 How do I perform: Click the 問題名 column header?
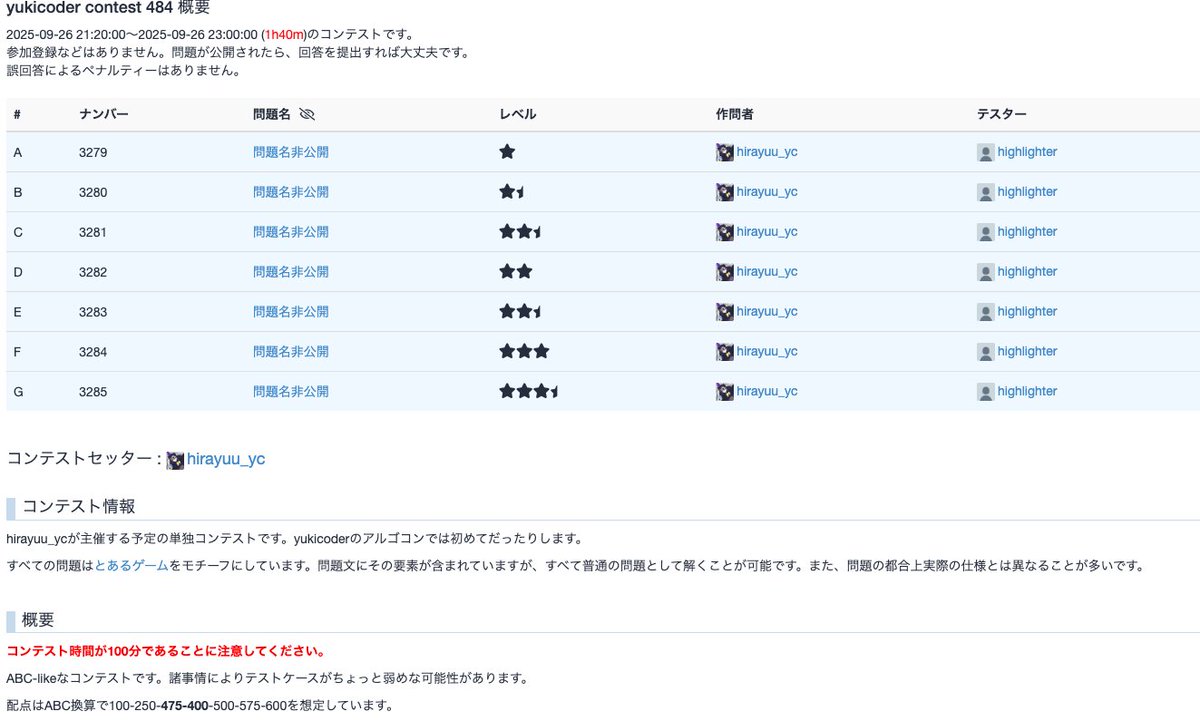tap(272, 114)
